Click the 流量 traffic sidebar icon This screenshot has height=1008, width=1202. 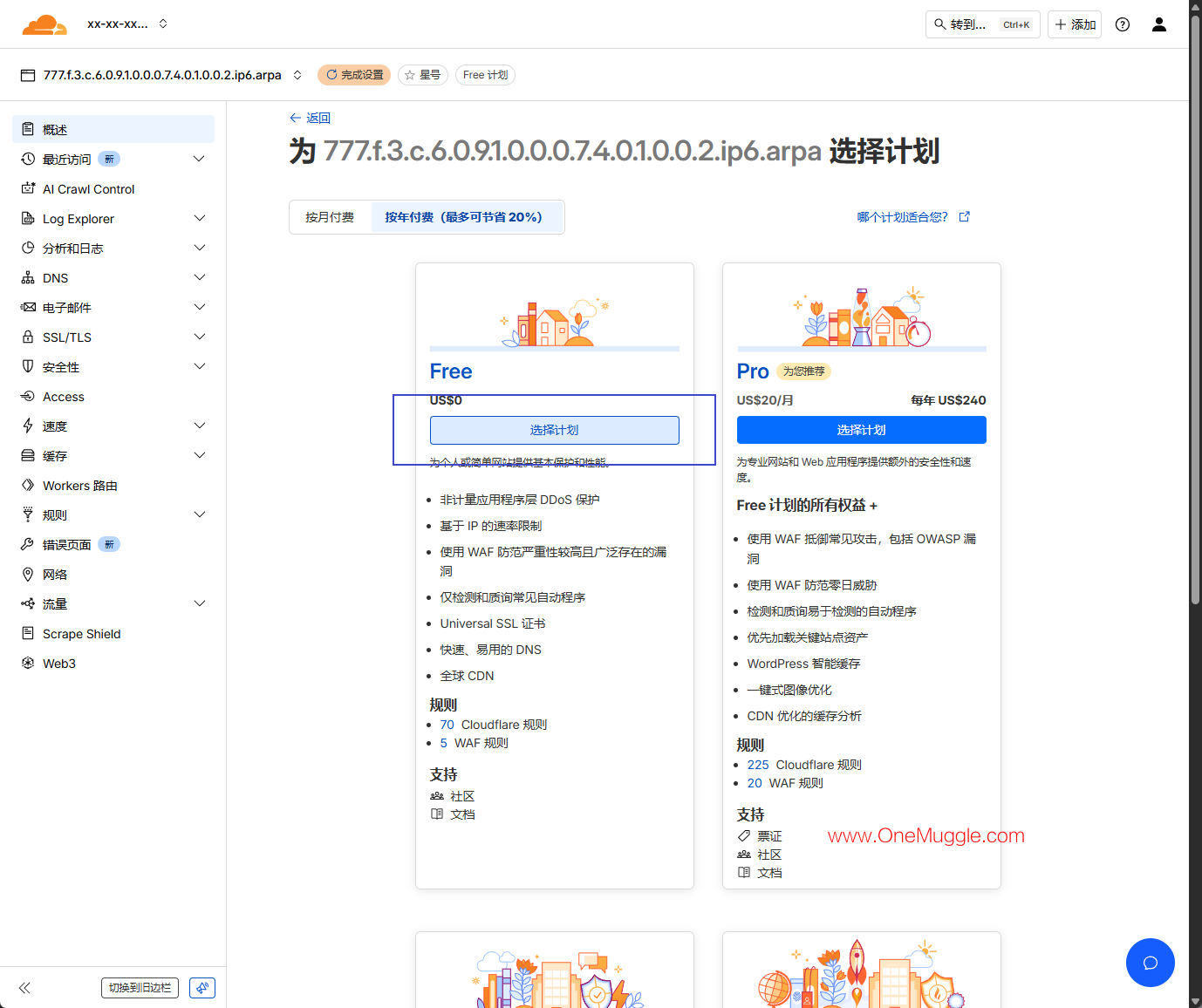28,603
